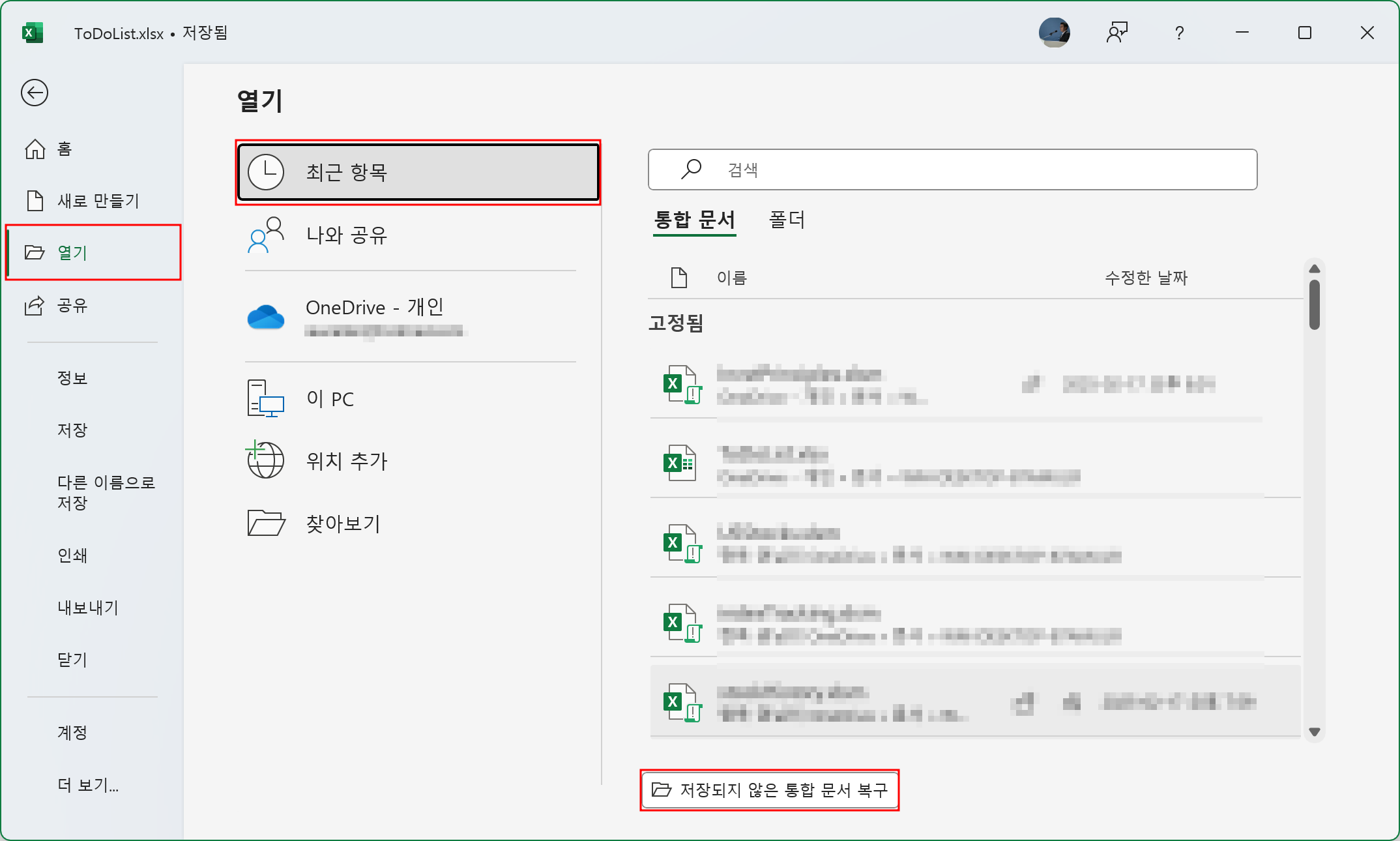
Task: Sort by 수정한 날짜 column header
Action: click(x=1145, y=278)
